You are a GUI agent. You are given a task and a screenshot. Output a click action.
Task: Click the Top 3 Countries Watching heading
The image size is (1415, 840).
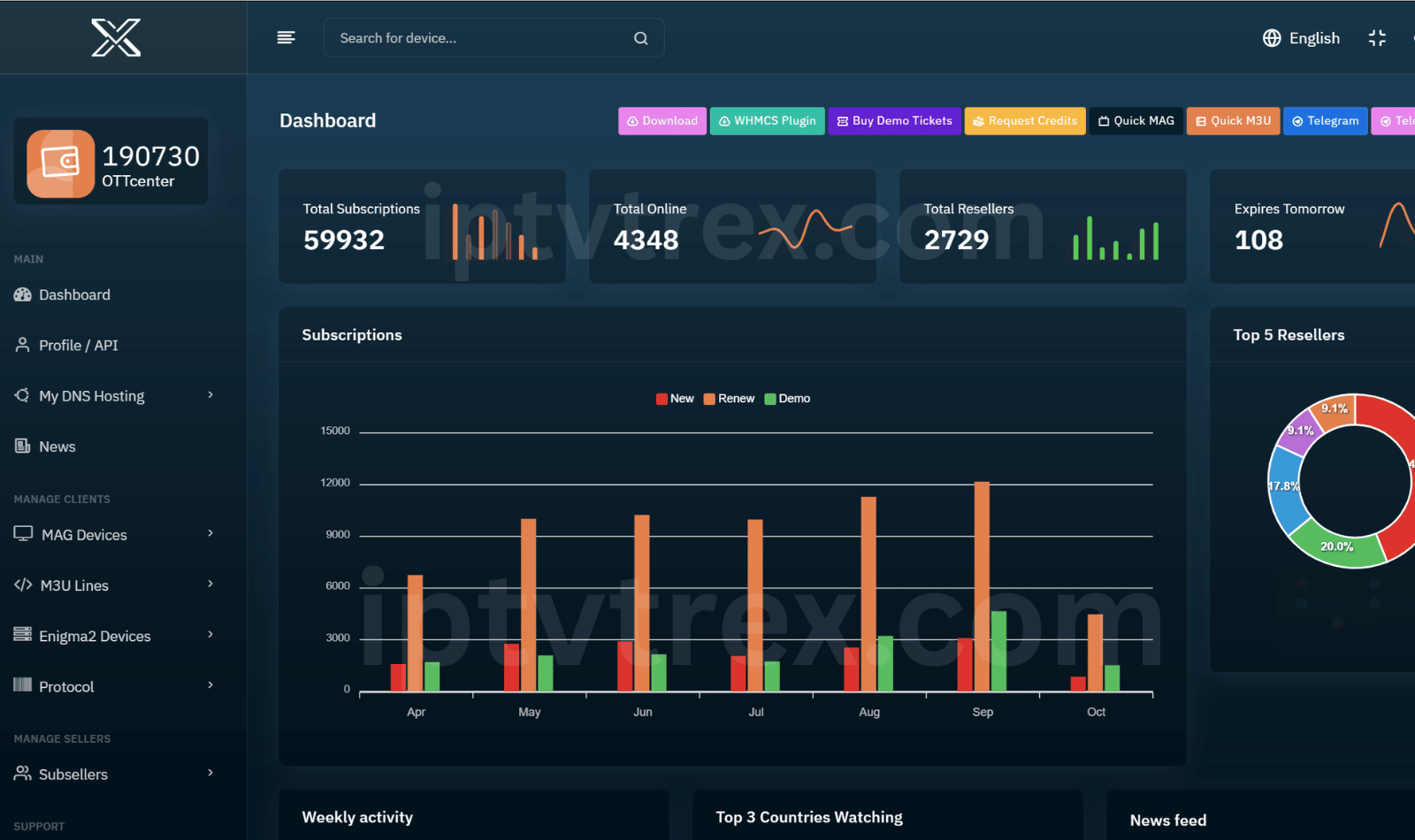809,818
